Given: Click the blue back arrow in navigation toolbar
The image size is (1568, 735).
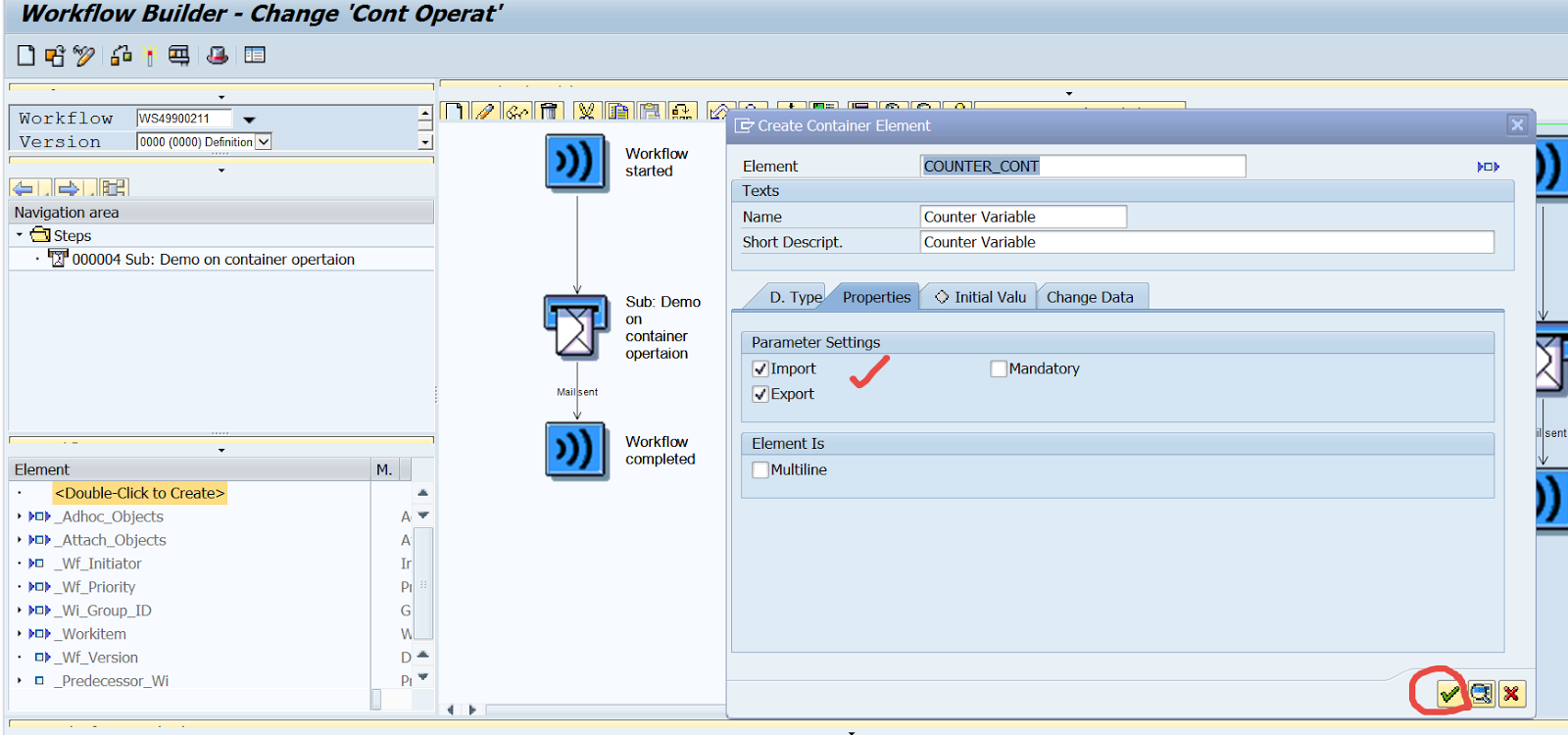Looking at the screenshot, I should point(23,188).
